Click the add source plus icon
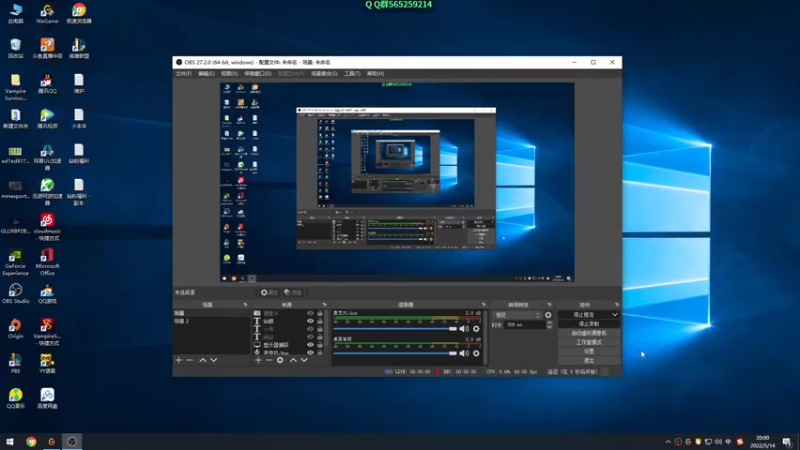Image resolution: width=800 pixels, height=450 pixels. point(258,360)
